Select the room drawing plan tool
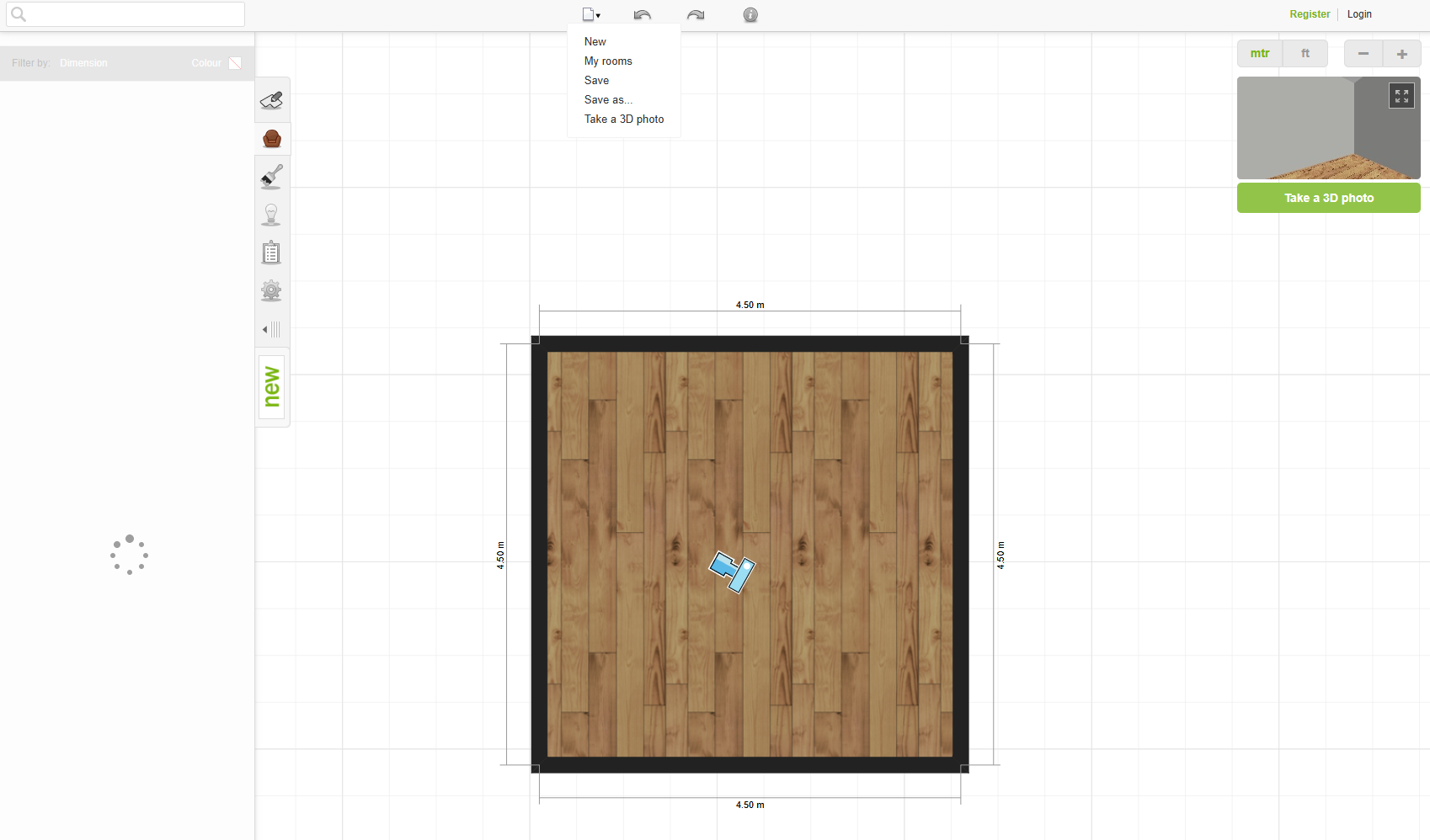 point(271,100)
